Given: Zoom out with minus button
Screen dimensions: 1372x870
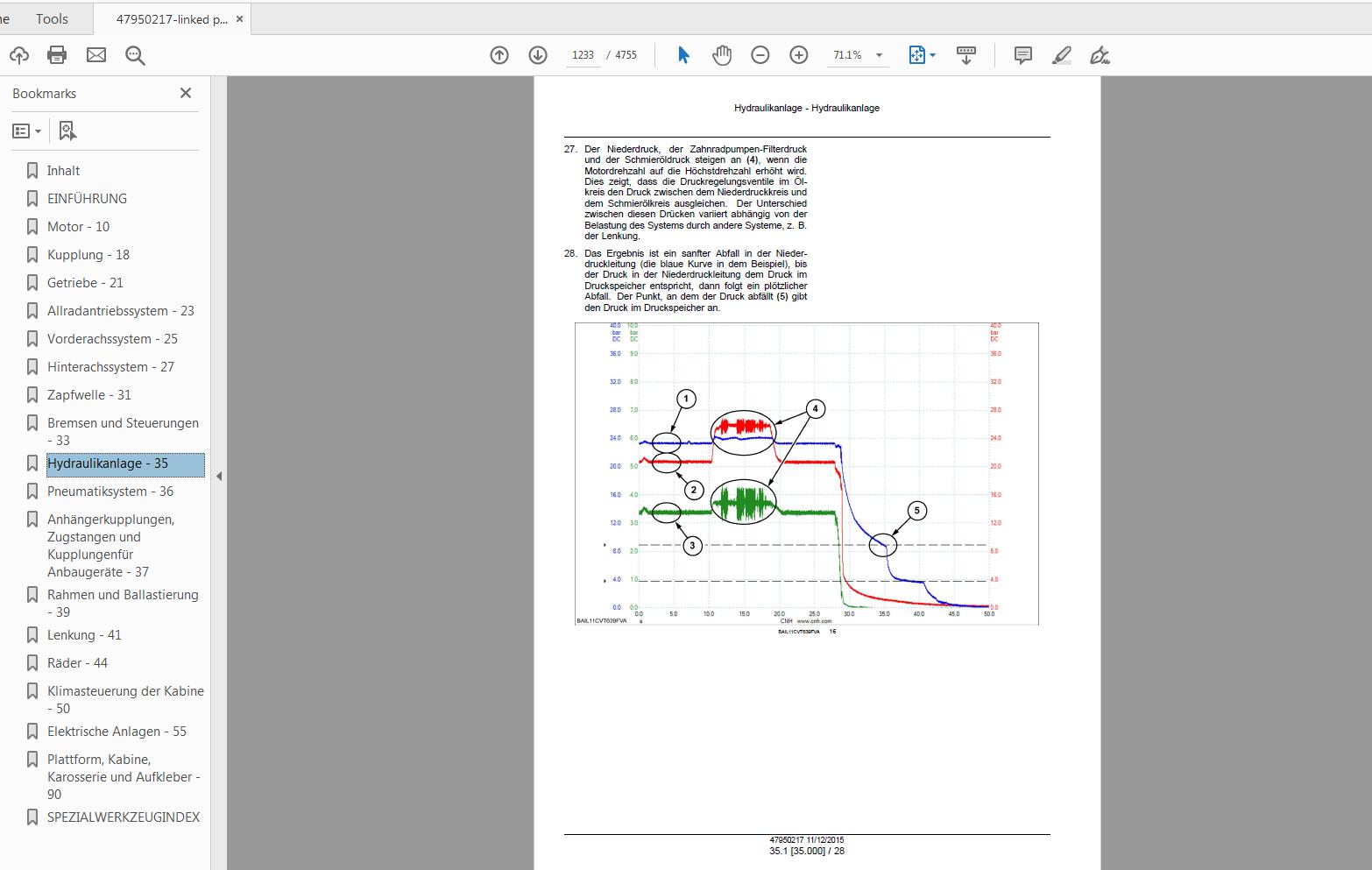Looking at the screenshot, I should click(x=760, y=55).
